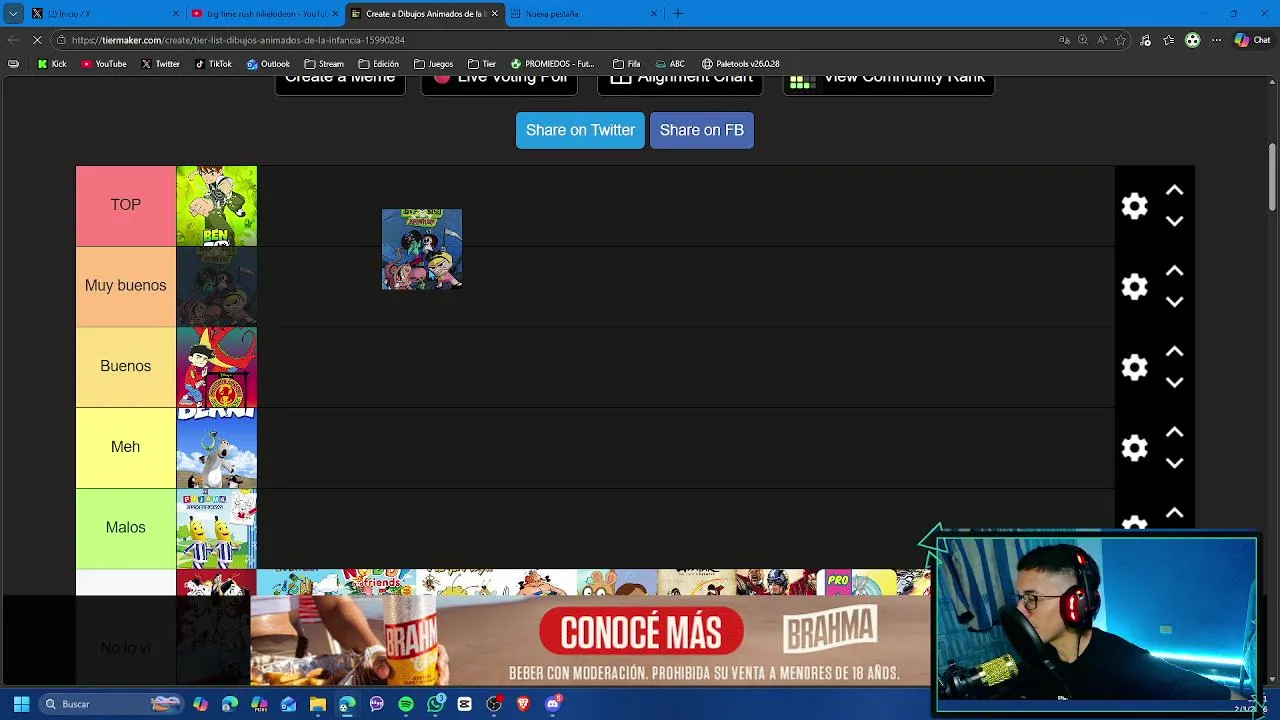Open the YouTube bookmark
Screen dimensions: 1280x720
[x=104, y=64]
